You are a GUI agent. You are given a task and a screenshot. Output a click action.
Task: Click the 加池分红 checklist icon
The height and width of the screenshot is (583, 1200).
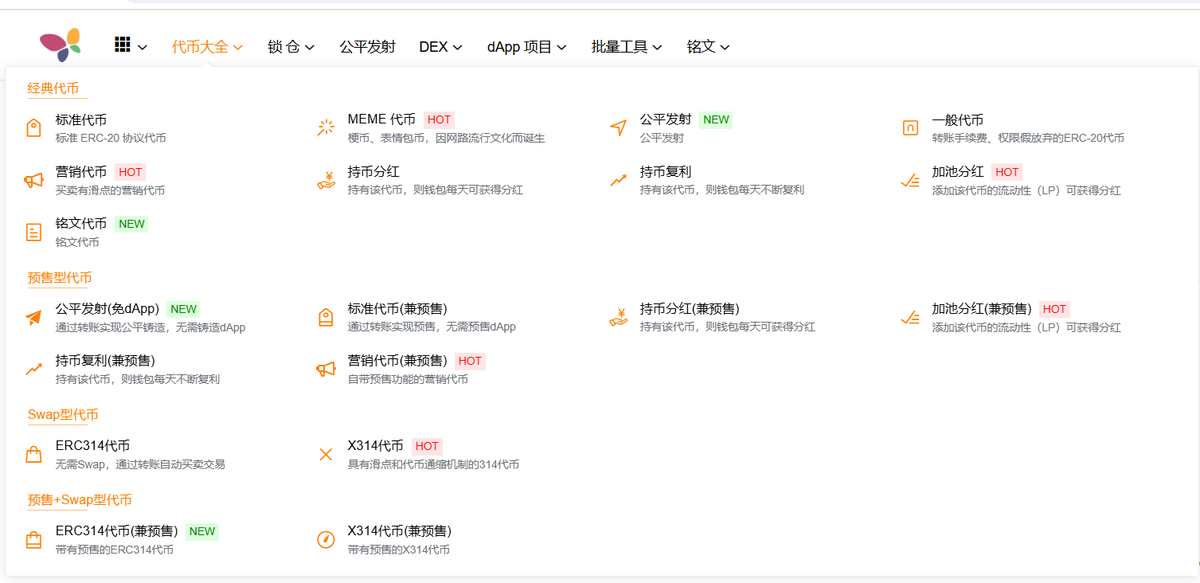point(910,180)
